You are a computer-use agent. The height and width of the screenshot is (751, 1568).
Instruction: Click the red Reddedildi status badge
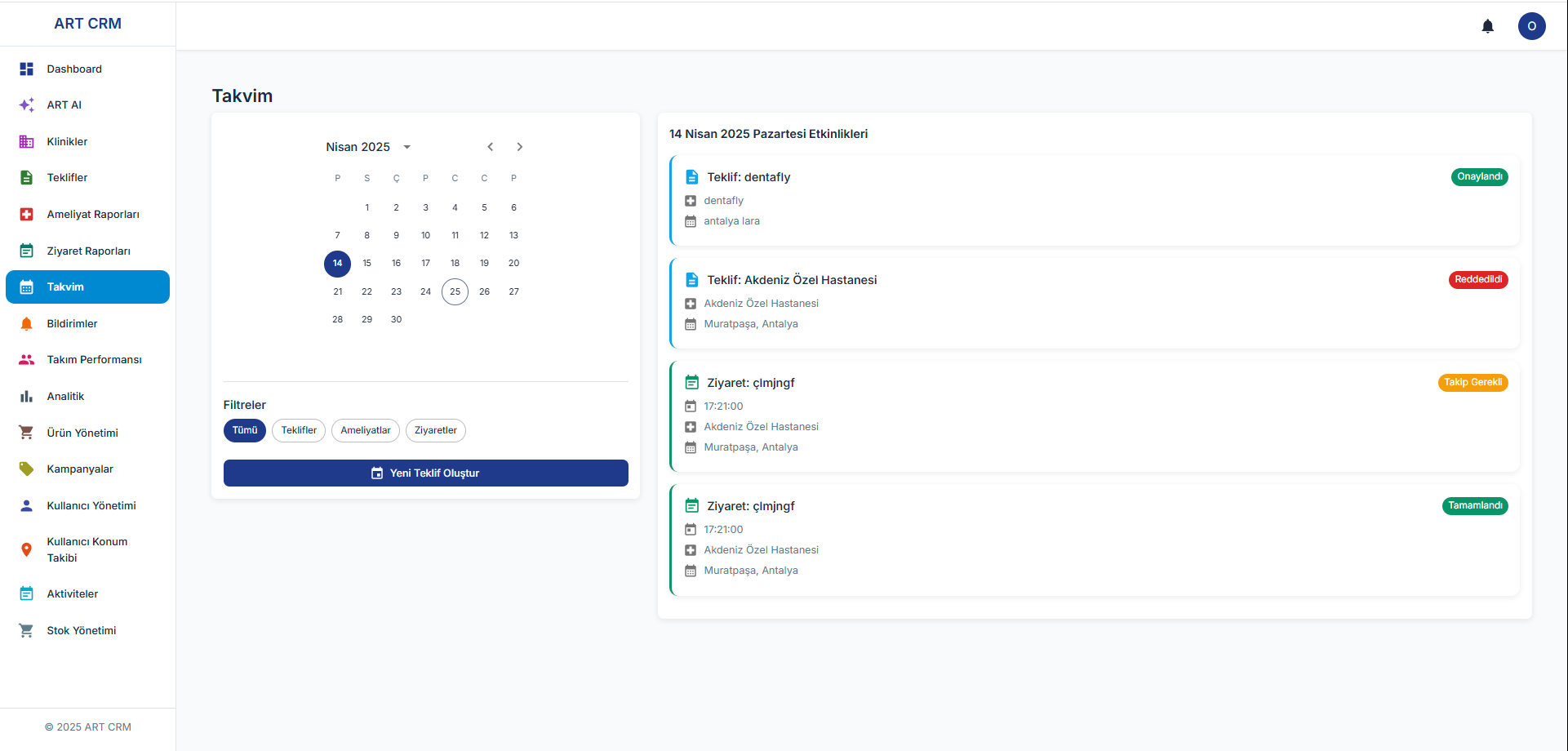tap(1477, 280)
